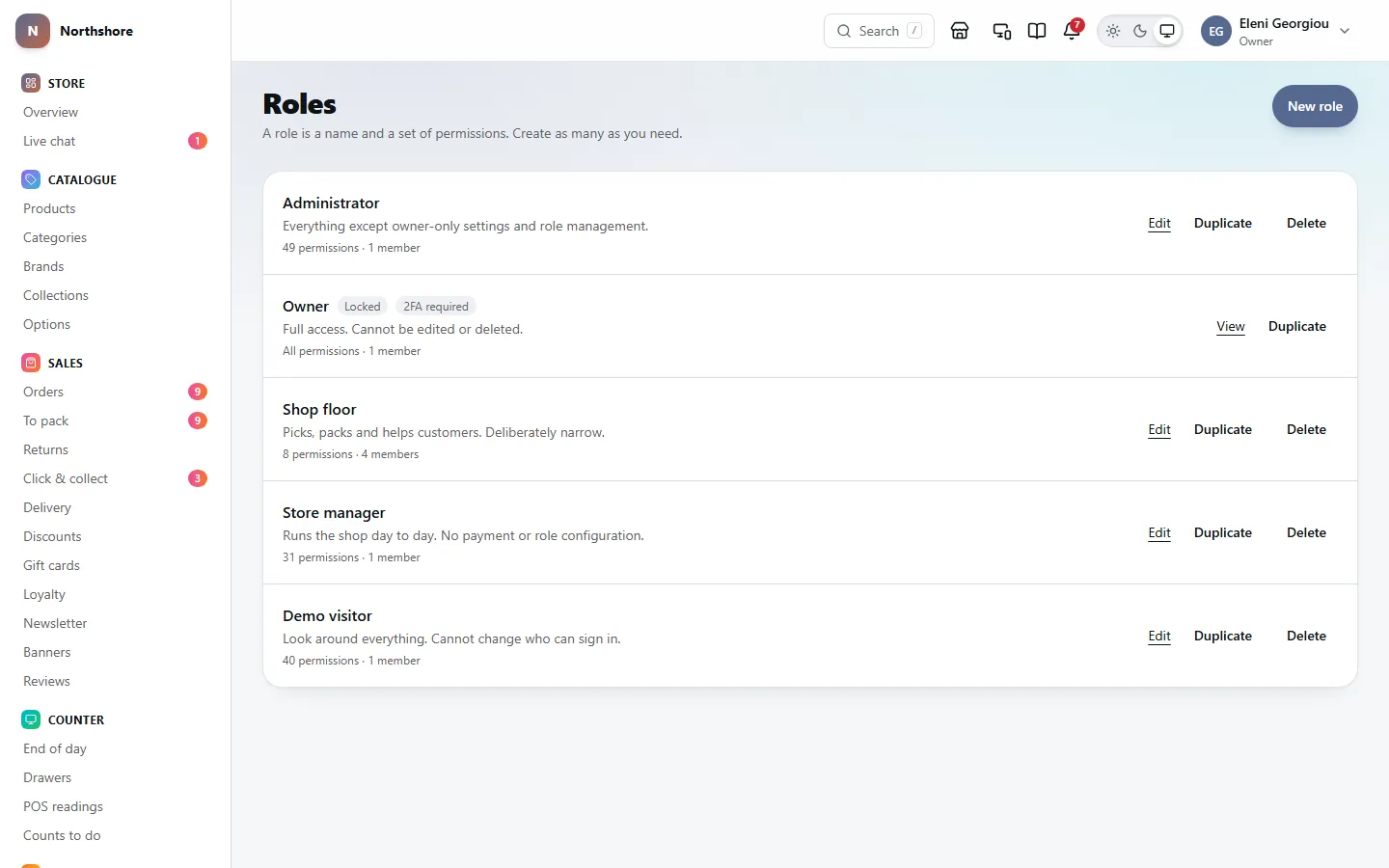Screen dimensions: 1389x868
Task: Click the SALES section bag icon
Action: (x=31, y=363)
